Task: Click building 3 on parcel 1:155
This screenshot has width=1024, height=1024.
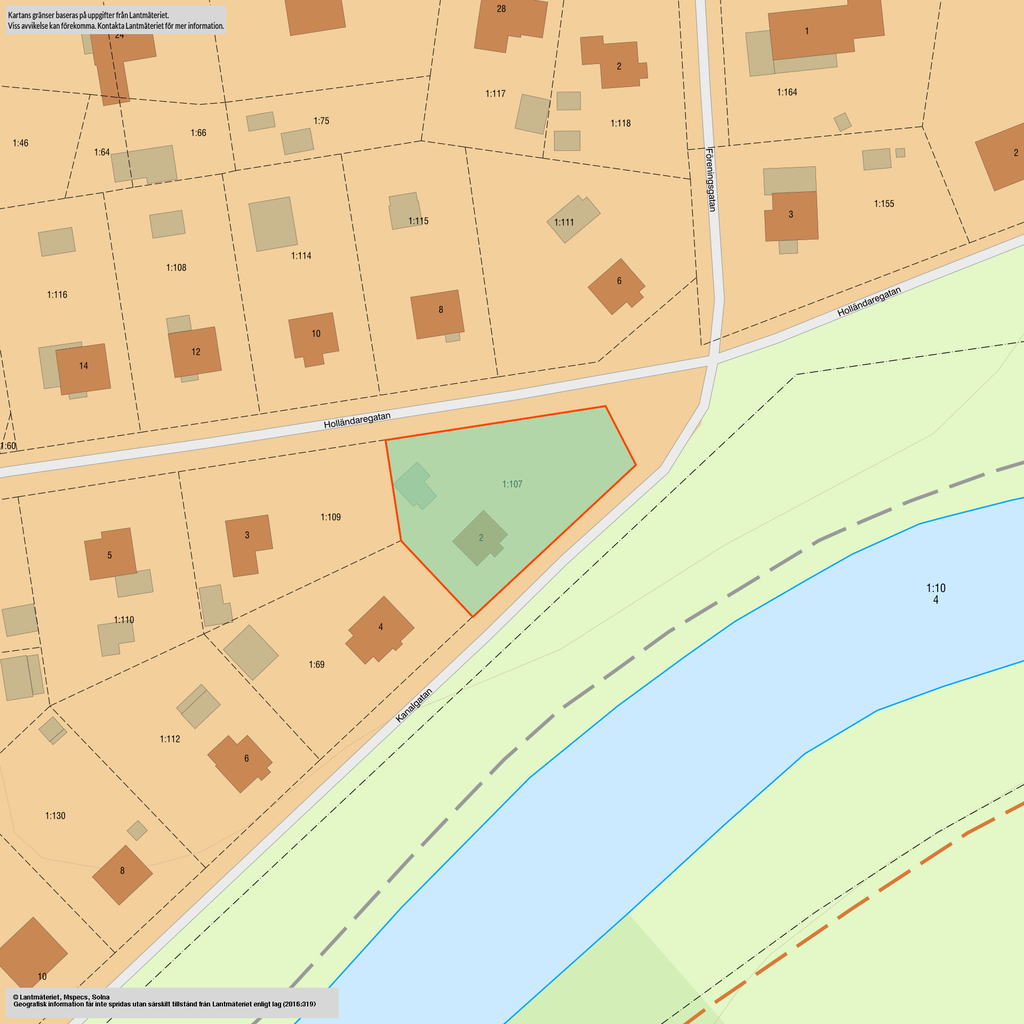Action: [x=791, y=214]
